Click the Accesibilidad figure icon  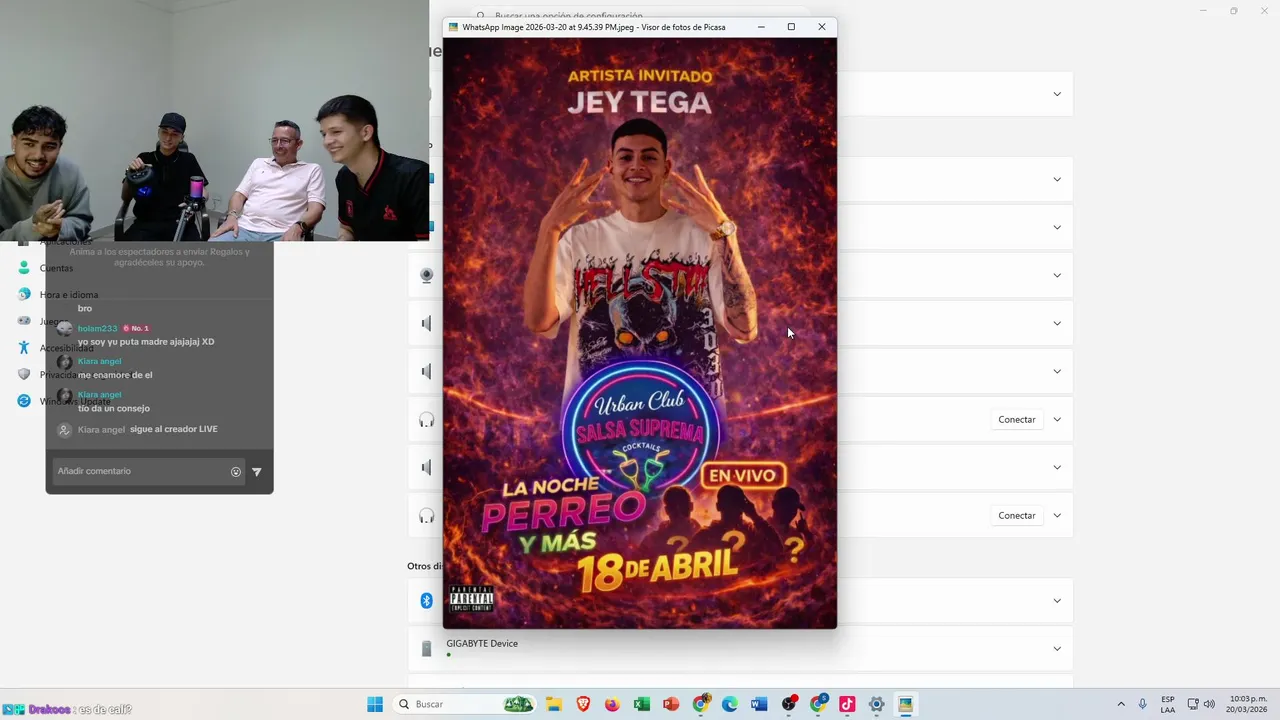point(24,347)
